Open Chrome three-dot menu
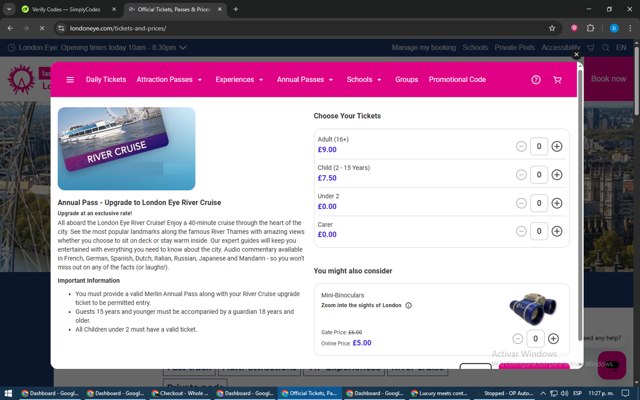 pos(630,28)
